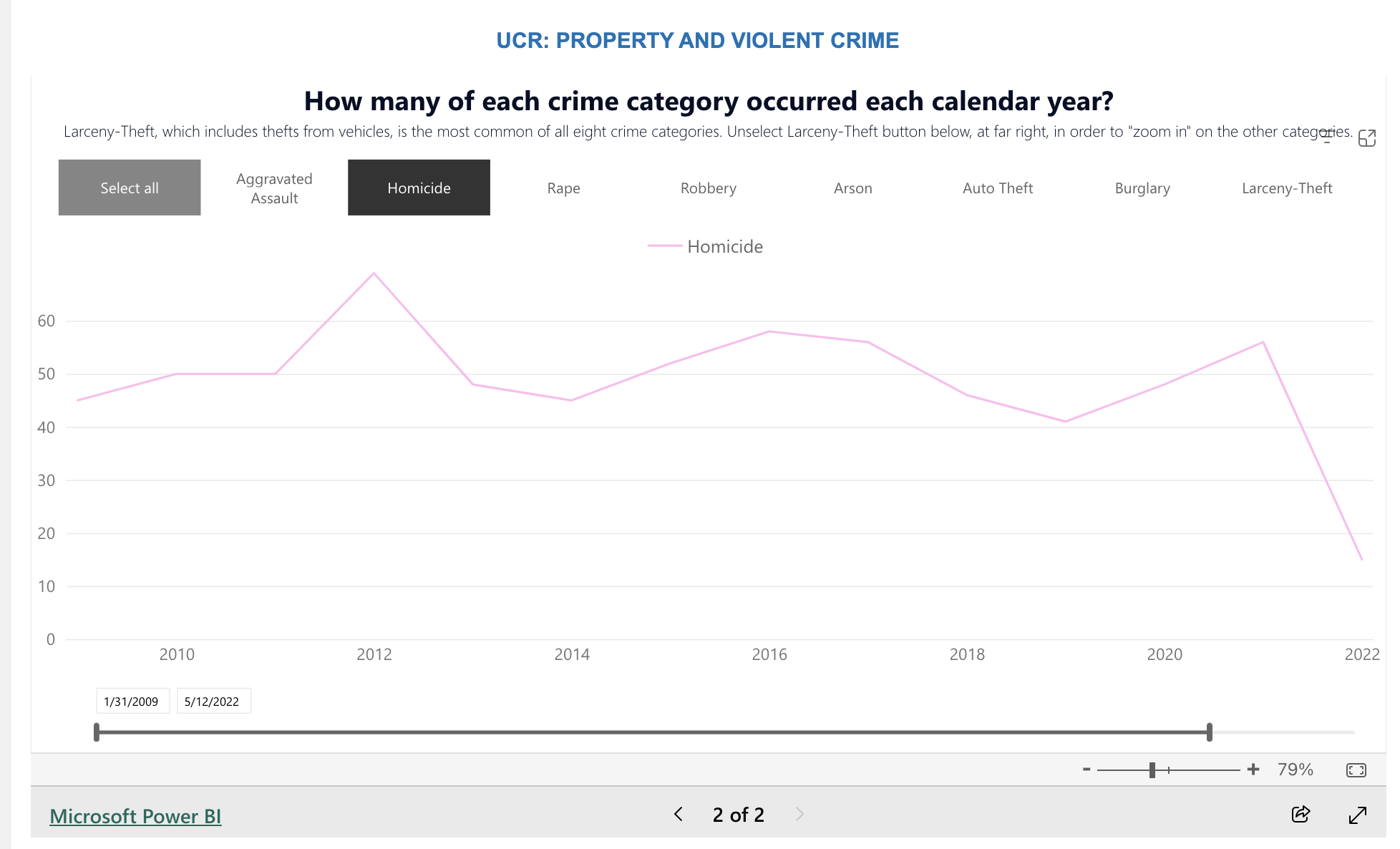Click the fit to page icon
Image resolution: width=1400 pixels, height=849 pixels.
click(1356, 770)
